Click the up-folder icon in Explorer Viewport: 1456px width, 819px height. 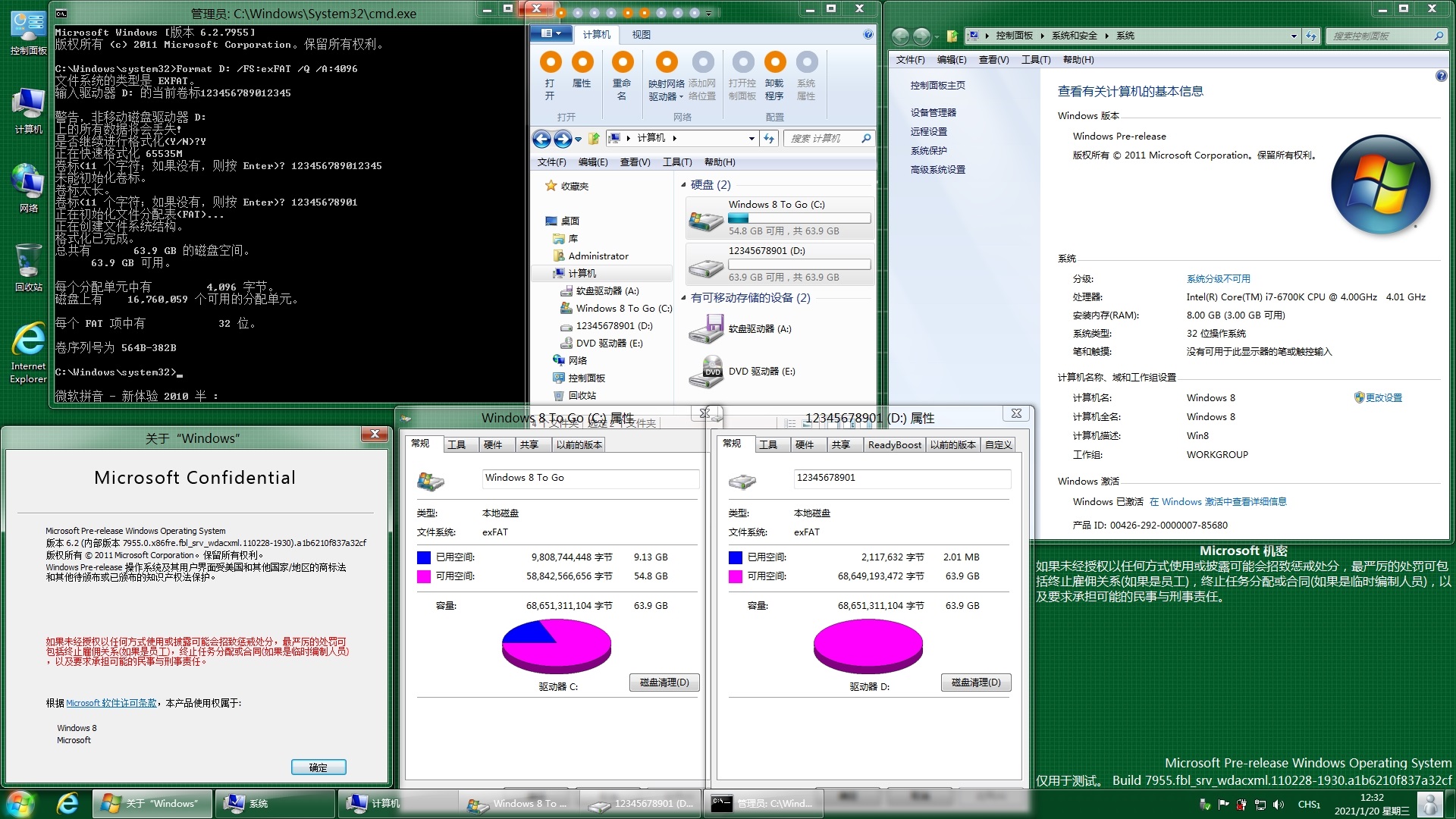pos(595,139)
